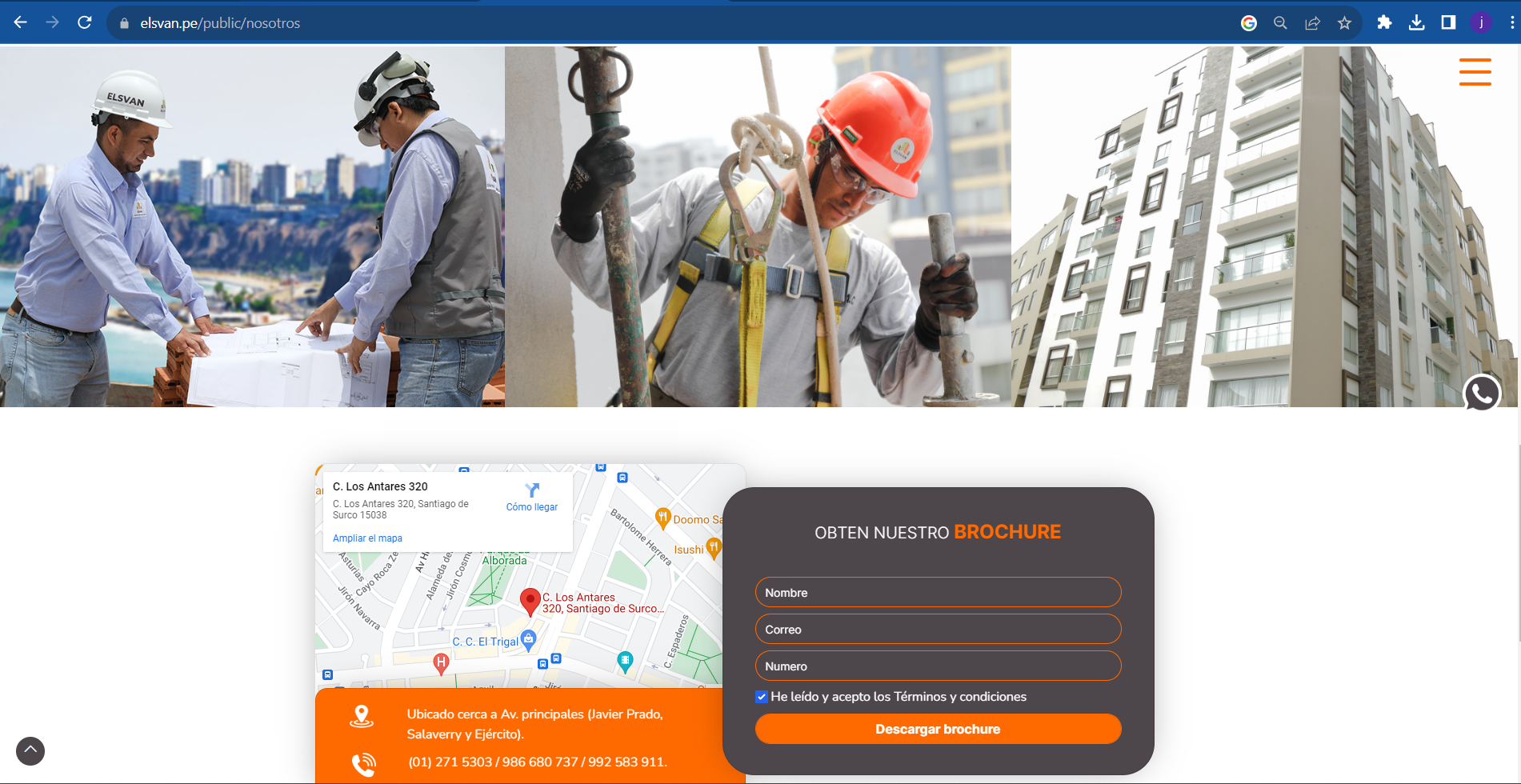Open the browser downloads icon

(1416, 22)
